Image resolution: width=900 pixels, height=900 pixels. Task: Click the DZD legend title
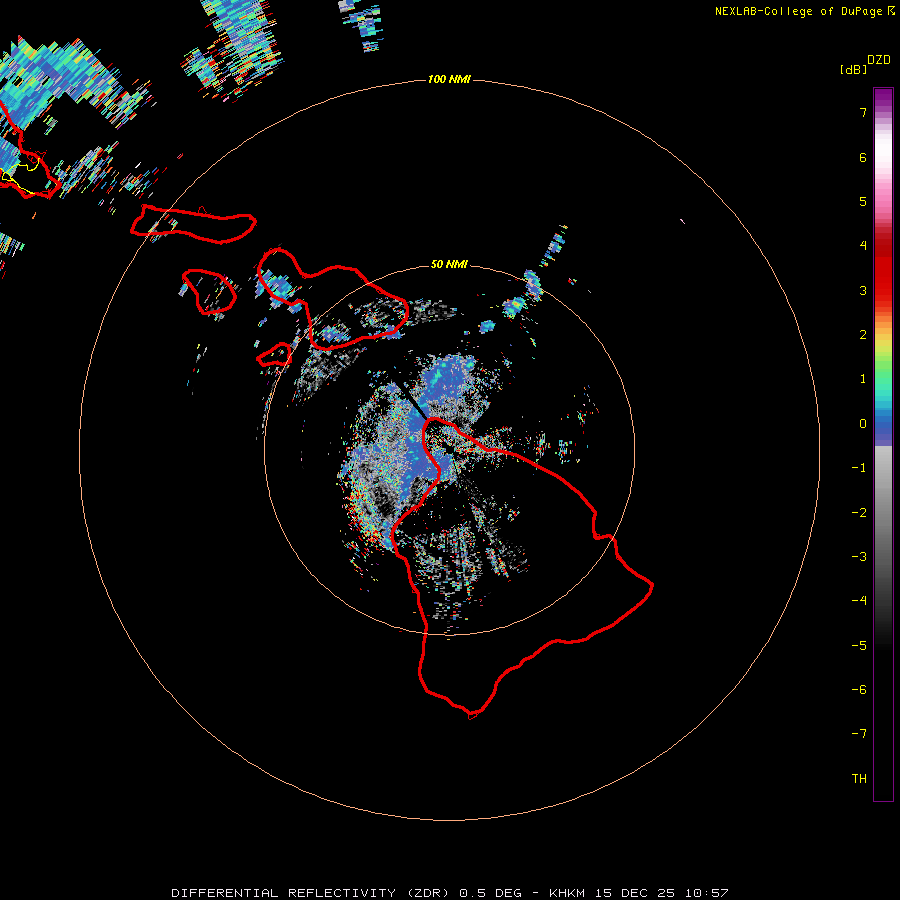(879, 60)
